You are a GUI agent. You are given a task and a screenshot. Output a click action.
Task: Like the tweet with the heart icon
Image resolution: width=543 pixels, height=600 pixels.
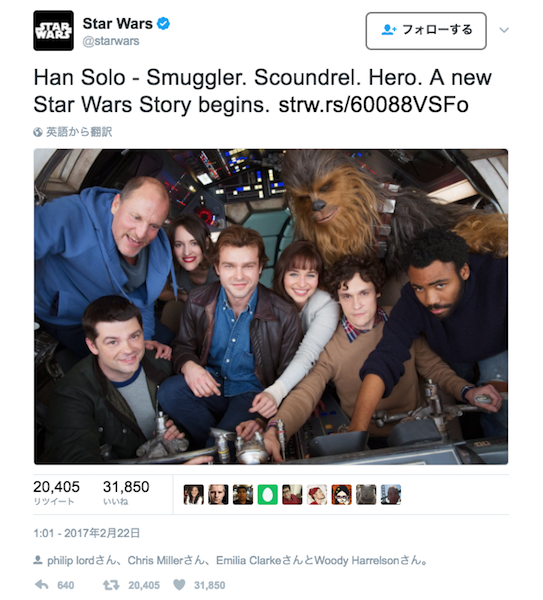pyautogui.click(x=179, y=585)
